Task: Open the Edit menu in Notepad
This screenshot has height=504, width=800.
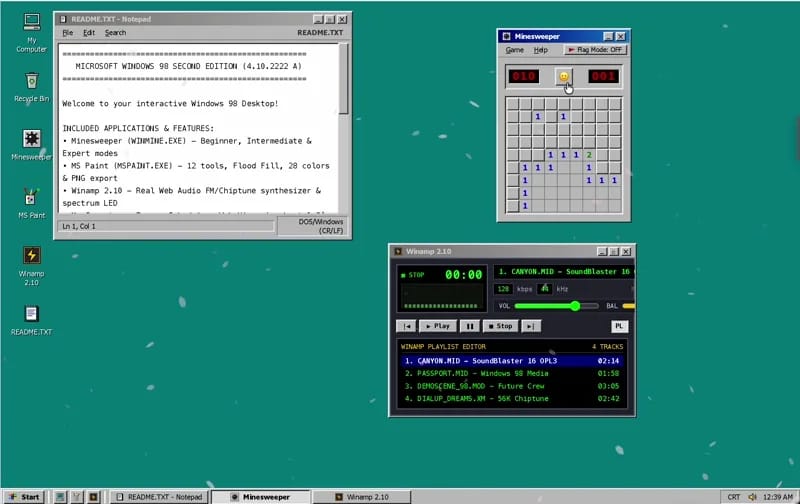Action: coord(89,33)
